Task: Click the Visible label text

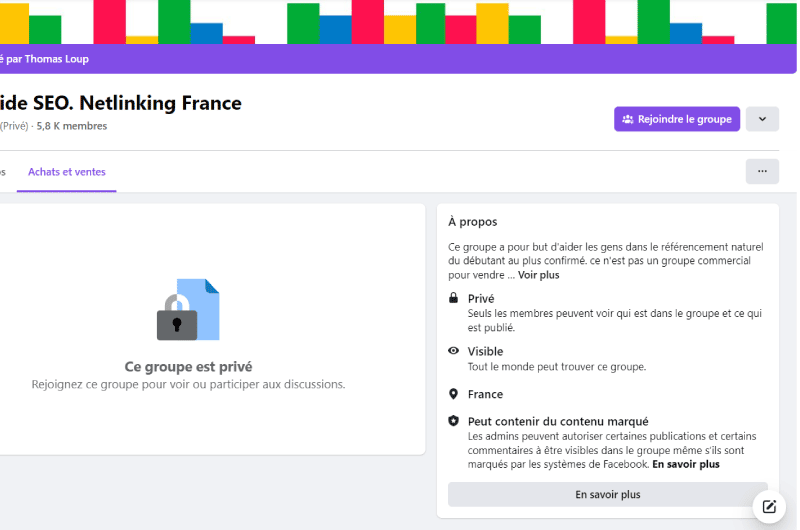Action: (485, 351)
